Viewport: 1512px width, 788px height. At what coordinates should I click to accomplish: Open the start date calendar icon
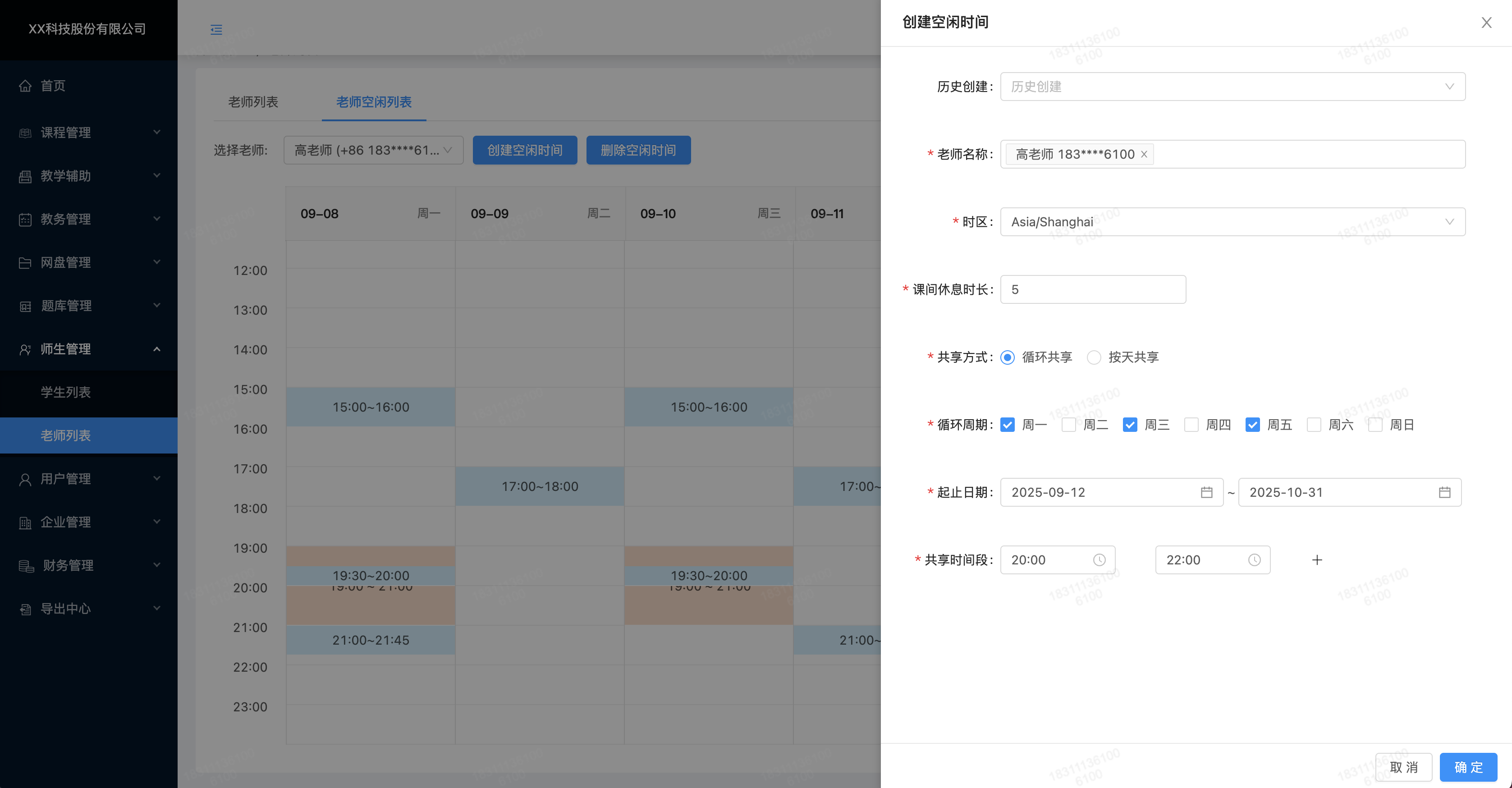pos(1206,492)
